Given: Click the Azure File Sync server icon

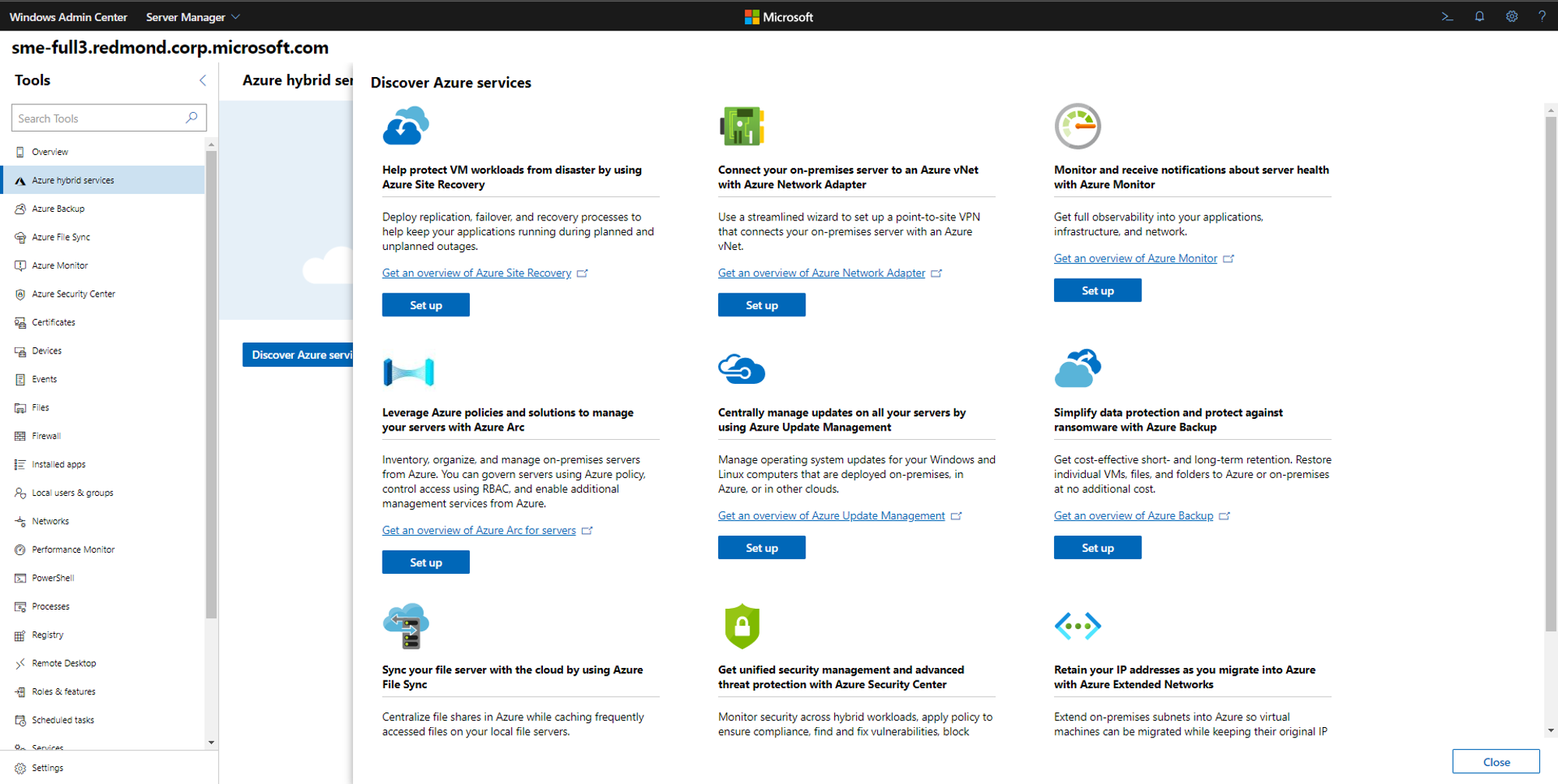Looking at the screenshot, I should 406,625.
